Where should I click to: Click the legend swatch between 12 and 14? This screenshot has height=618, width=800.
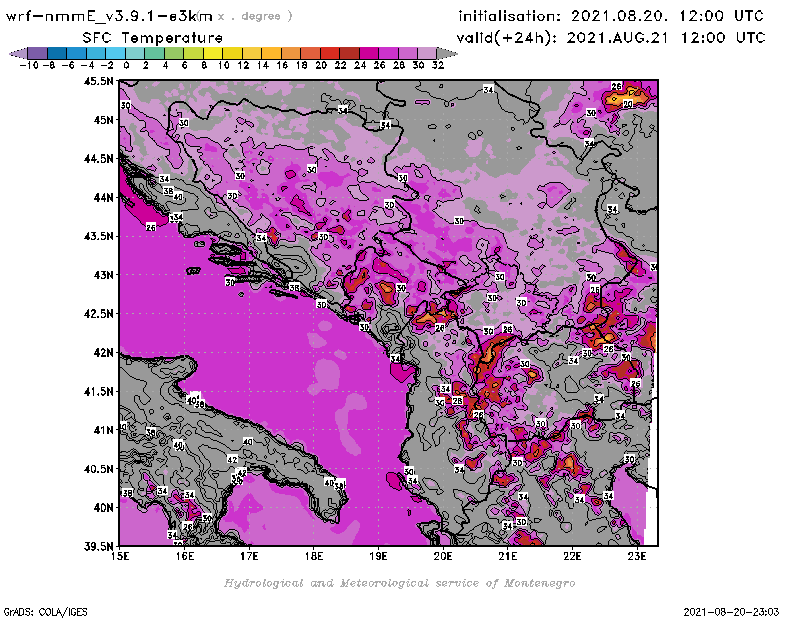coord(252,53)
